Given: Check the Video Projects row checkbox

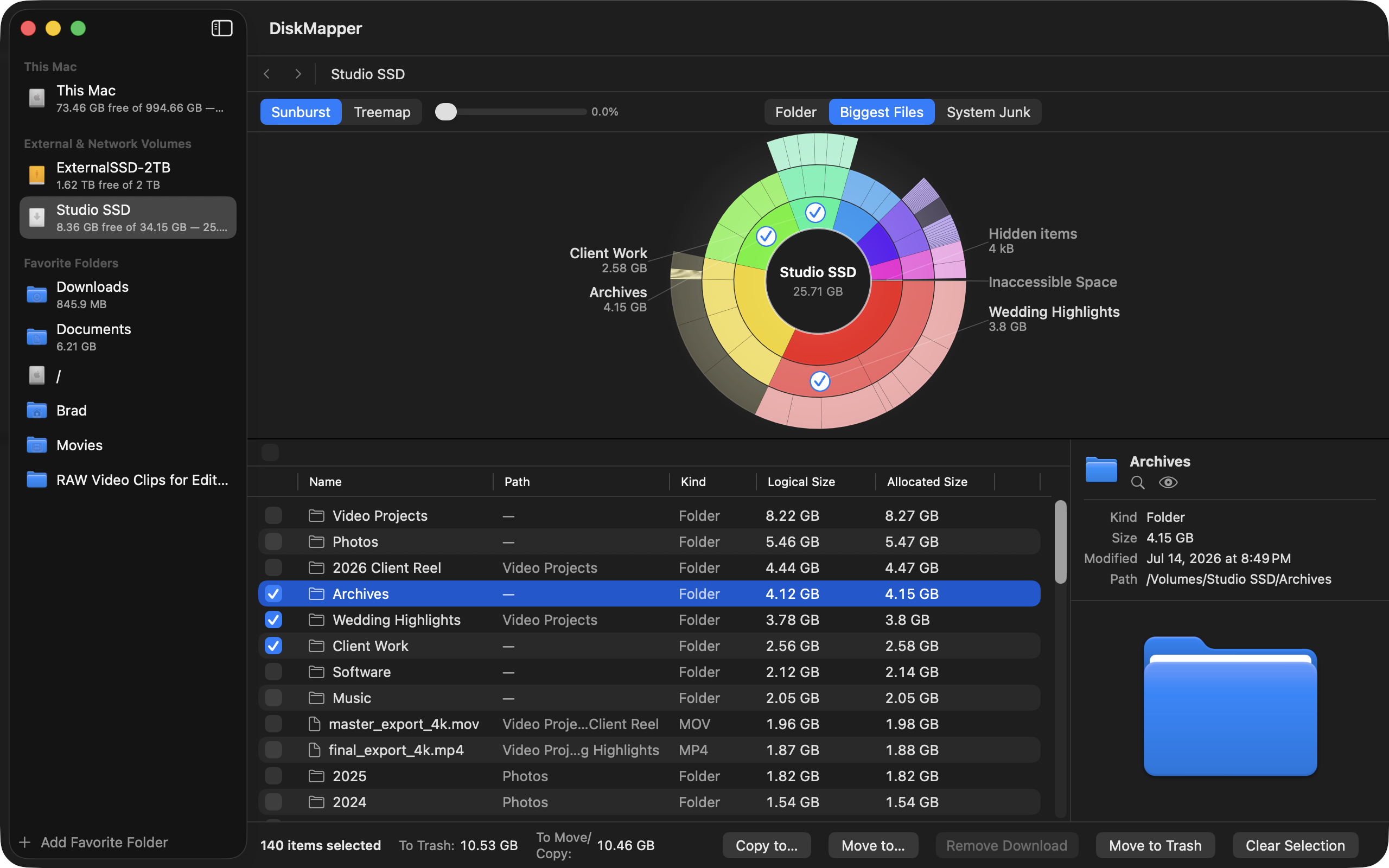Looking at the screenshot, I should (273, 515).
